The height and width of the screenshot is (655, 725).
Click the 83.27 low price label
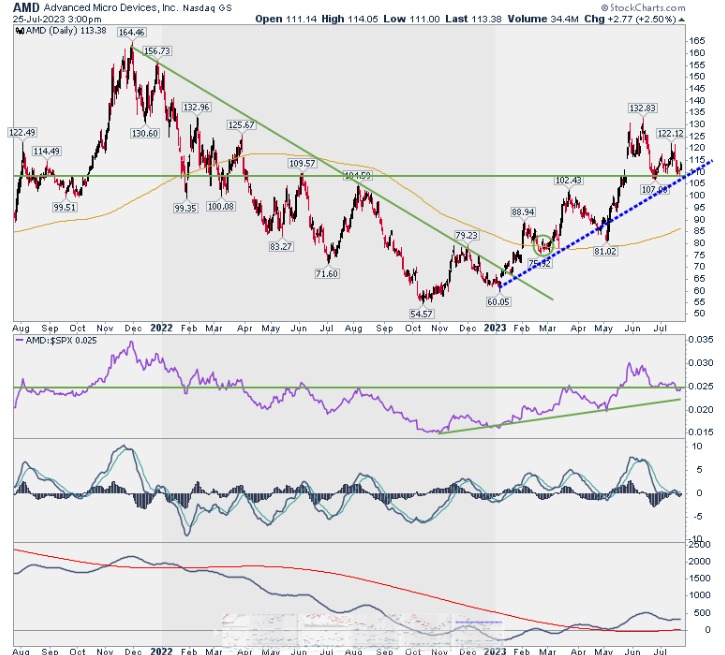point(281,246)
